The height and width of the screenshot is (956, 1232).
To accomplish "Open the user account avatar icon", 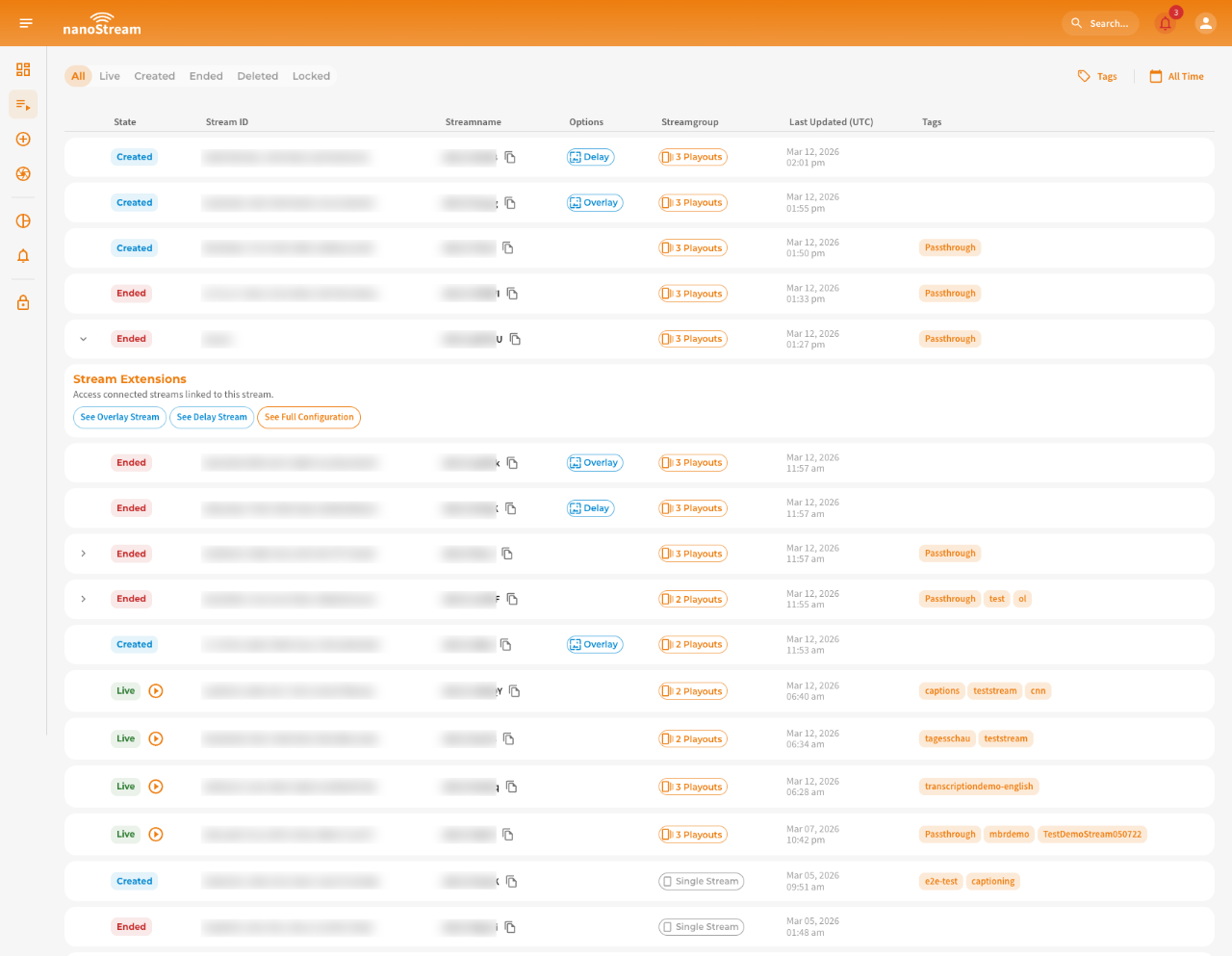I will [1205, 23].
